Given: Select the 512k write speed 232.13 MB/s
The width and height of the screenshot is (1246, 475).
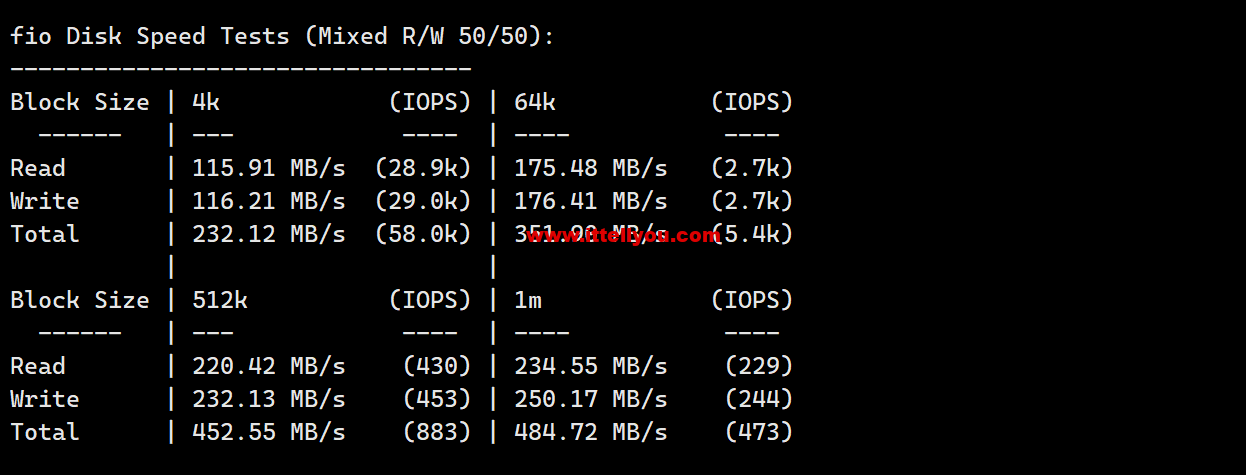Looking at the screenshot, I should coord(269,399).
